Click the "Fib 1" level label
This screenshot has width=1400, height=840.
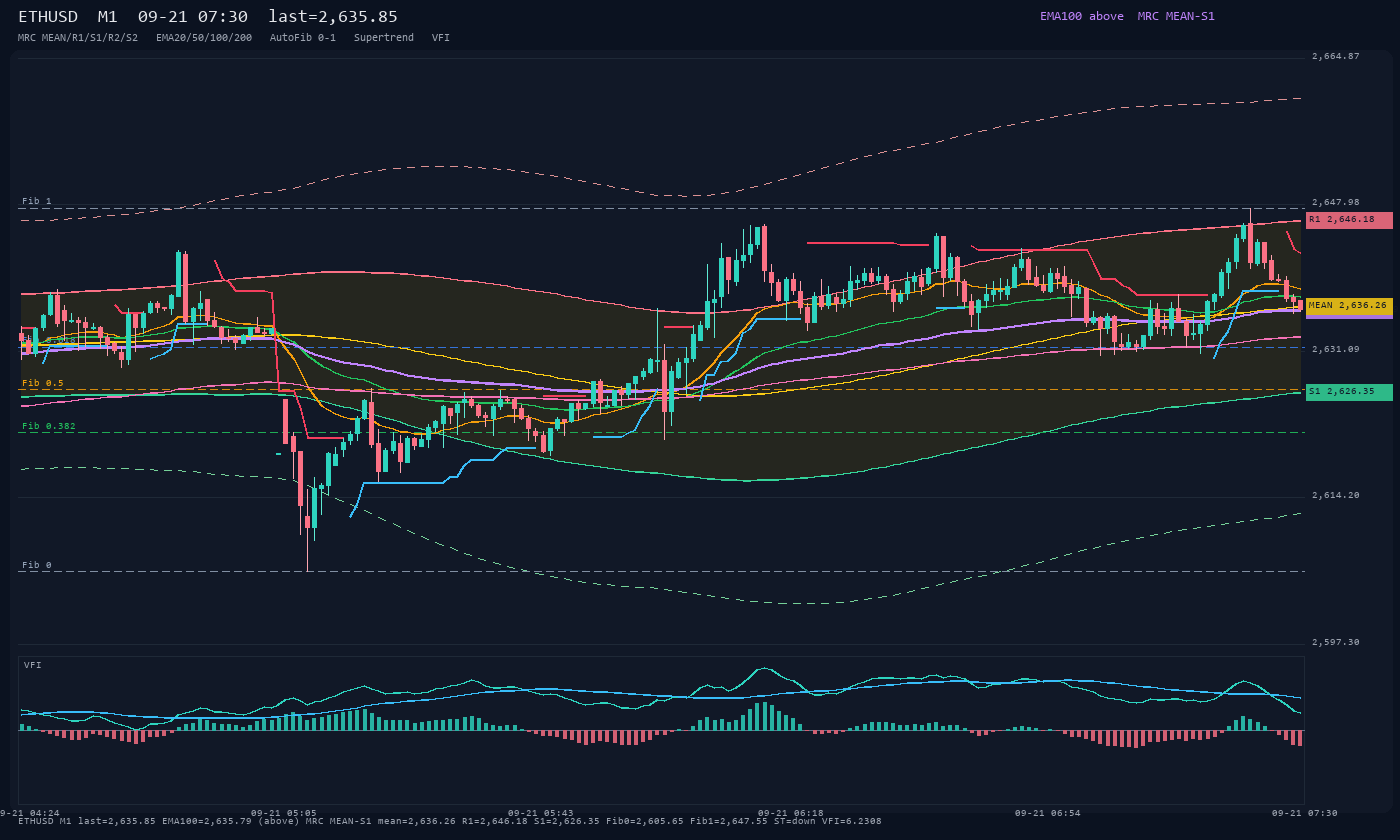[37, 201]
